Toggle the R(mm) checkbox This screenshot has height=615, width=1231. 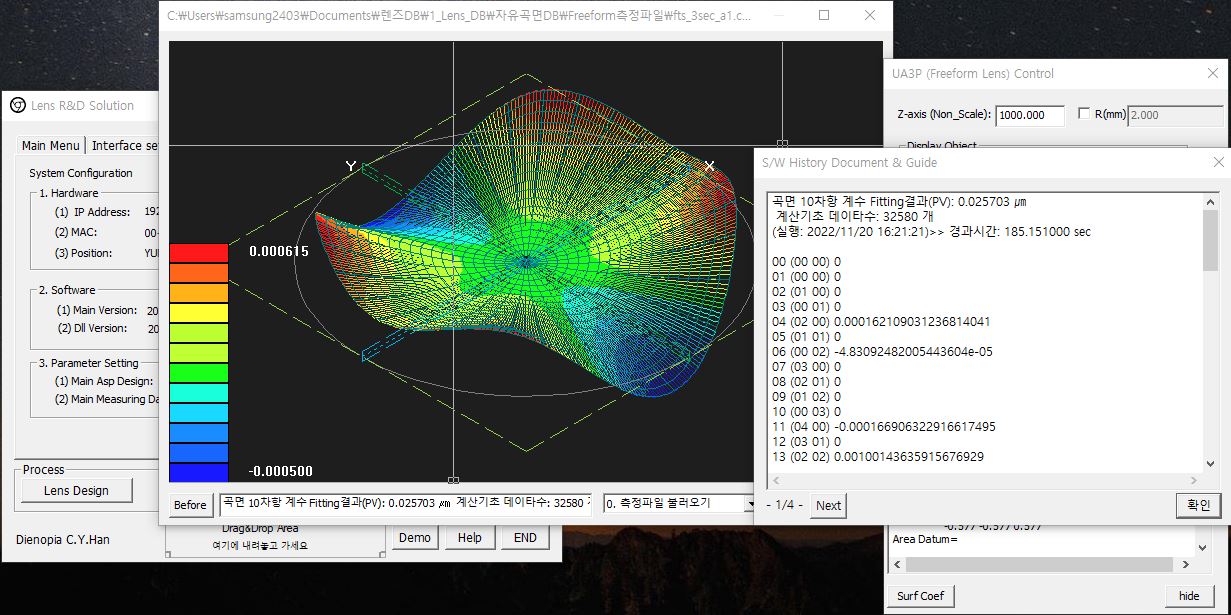tap(1084, 114)
